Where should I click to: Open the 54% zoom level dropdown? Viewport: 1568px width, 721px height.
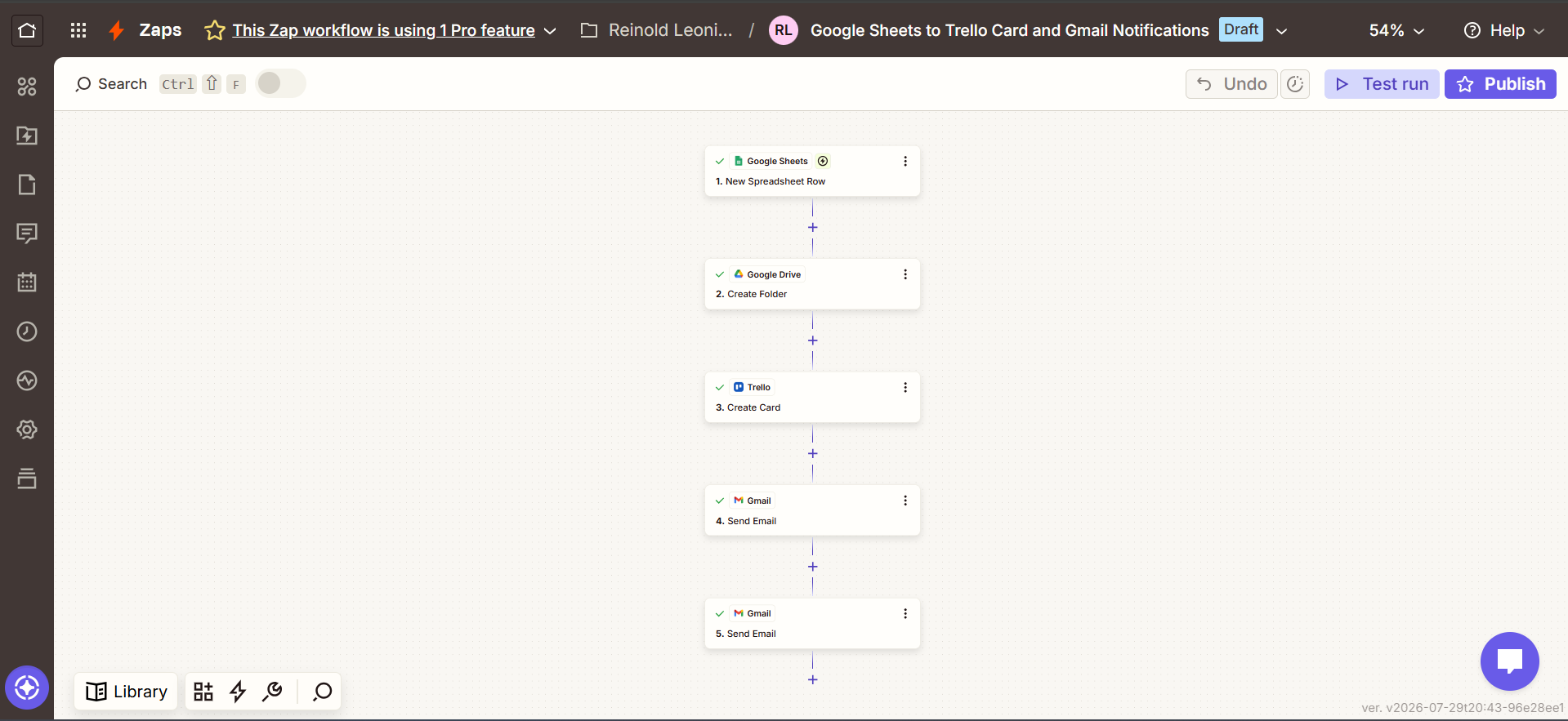point(1396,30)
